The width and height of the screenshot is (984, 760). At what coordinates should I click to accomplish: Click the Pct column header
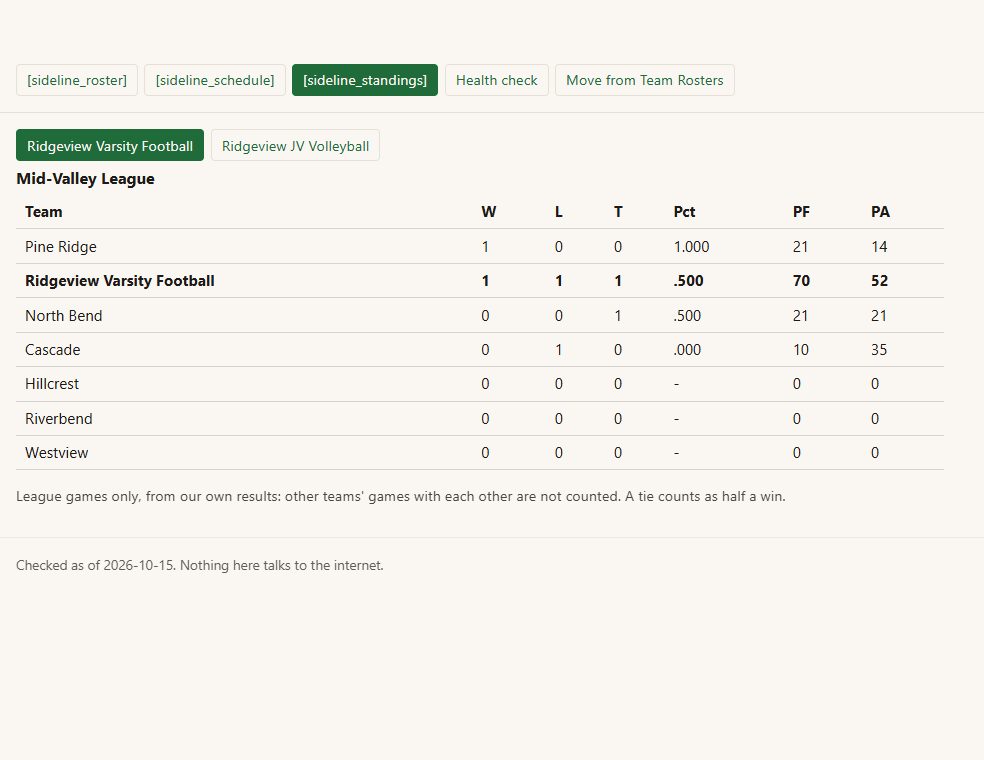pos(684,212)
